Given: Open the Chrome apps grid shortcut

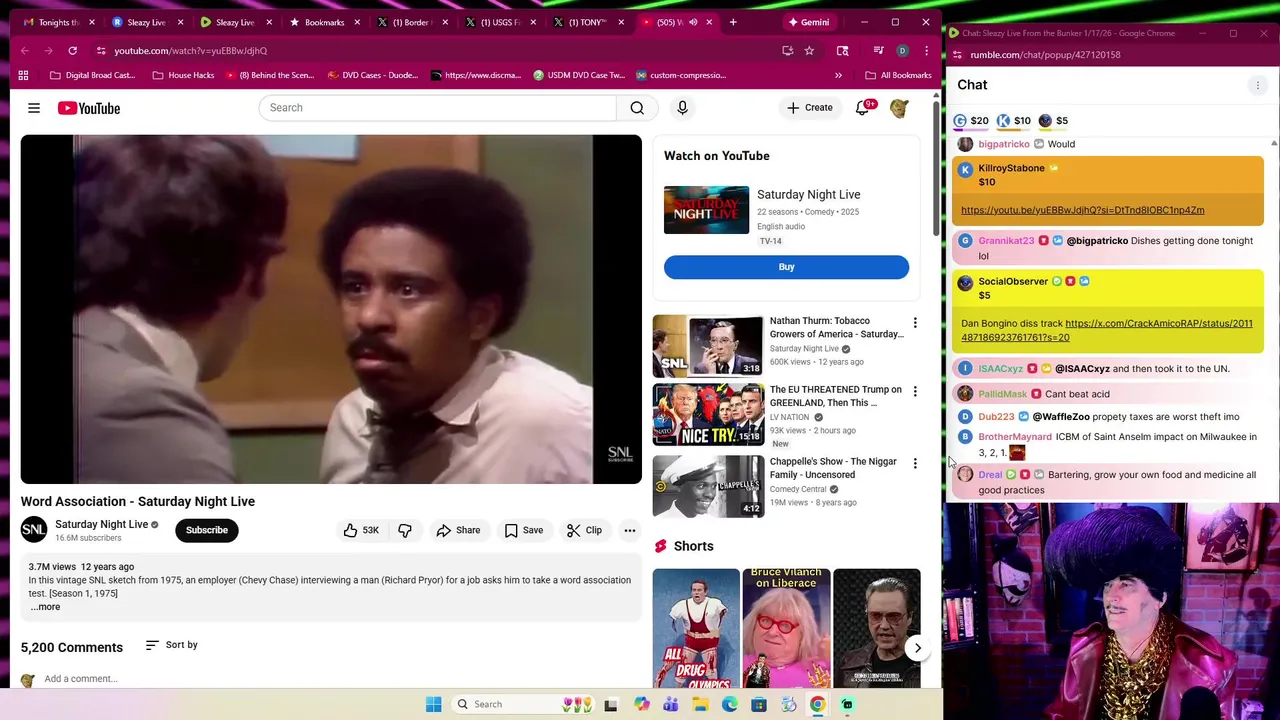Looking at the screenshot, I should click(23, 75).
